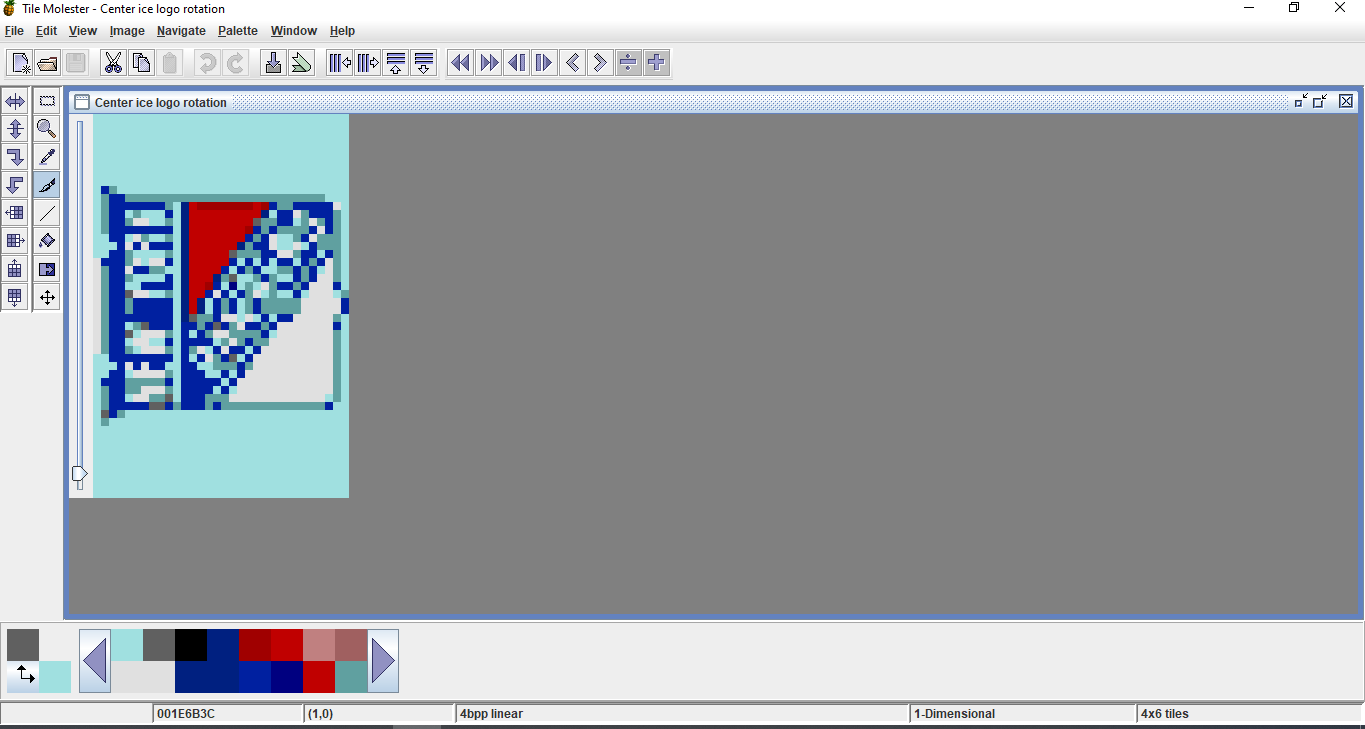Pick the Eyedropper color picker tool
The height and width of the screenshot is (729, 1365).
click(47, 157)
